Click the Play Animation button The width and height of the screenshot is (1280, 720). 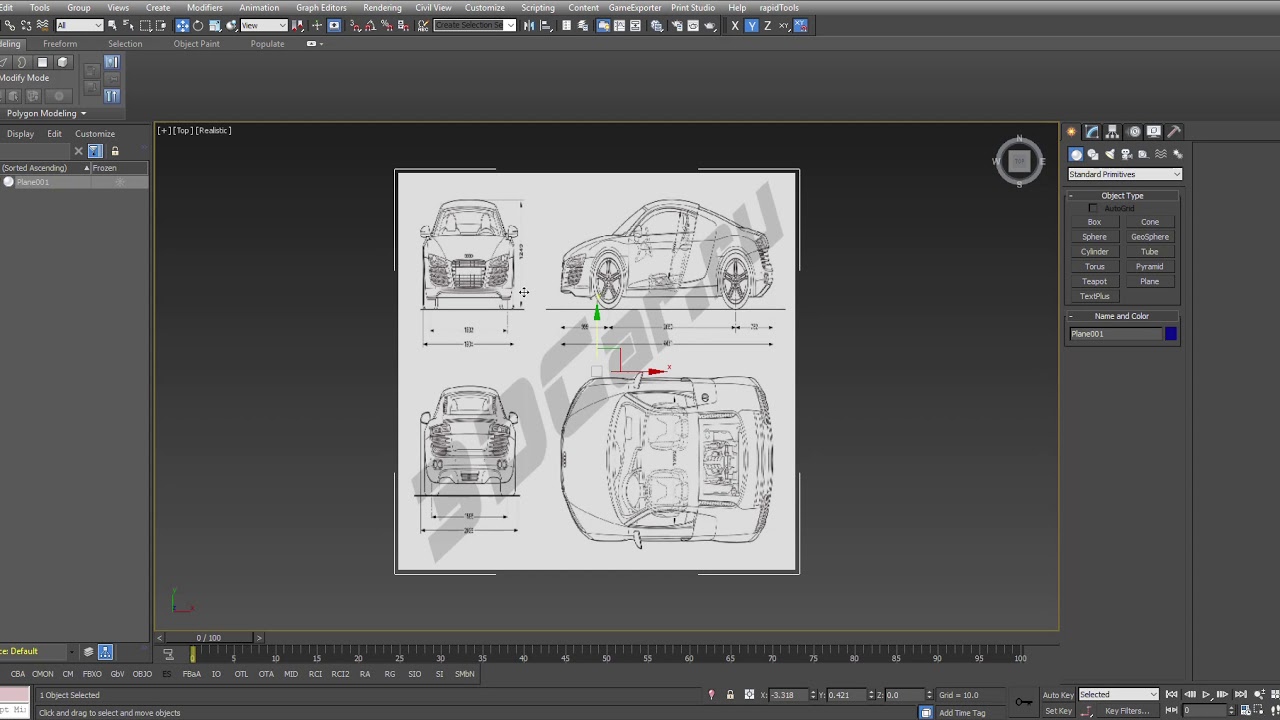pyautogui.click(x=1206, y=695)
